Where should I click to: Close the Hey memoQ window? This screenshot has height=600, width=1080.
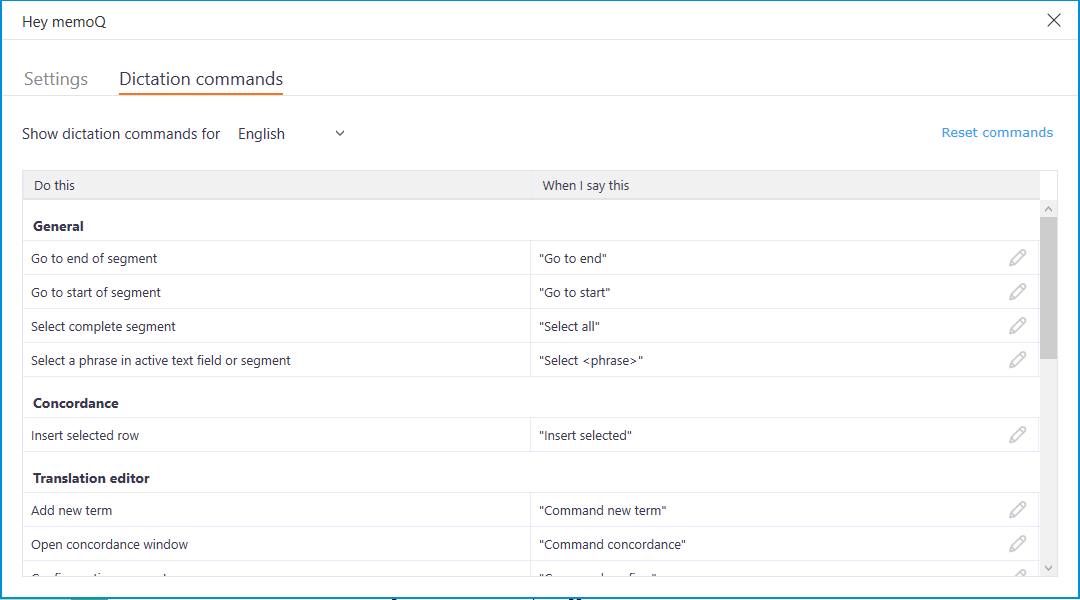pyautogui.click(x=1053, y=21)
